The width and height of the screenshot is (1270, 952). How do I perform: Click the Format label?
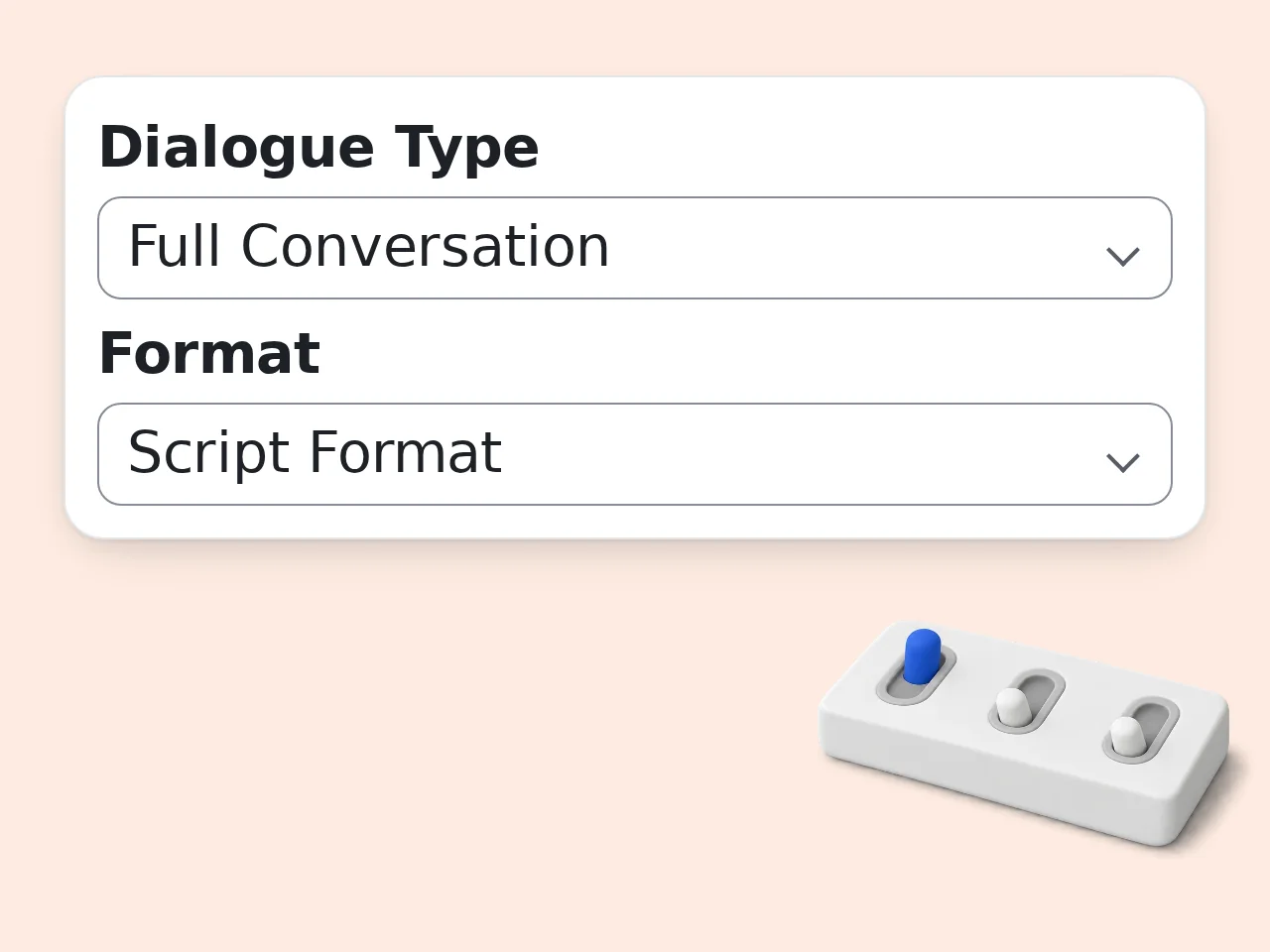[x=209, y=353]
